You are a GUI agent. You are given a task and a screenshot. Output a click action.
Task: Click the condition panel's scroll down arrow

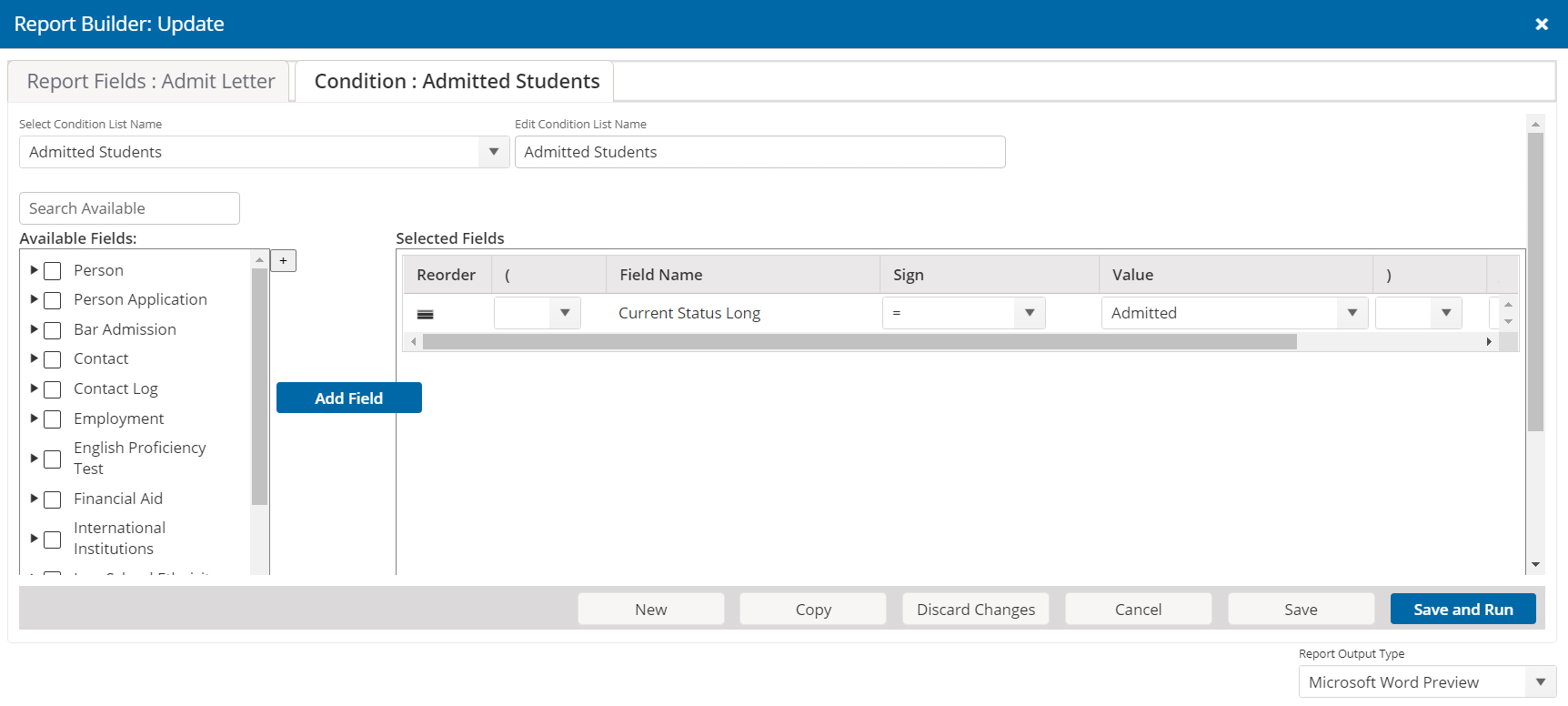pyautogui.click(x=1536, y=565)
